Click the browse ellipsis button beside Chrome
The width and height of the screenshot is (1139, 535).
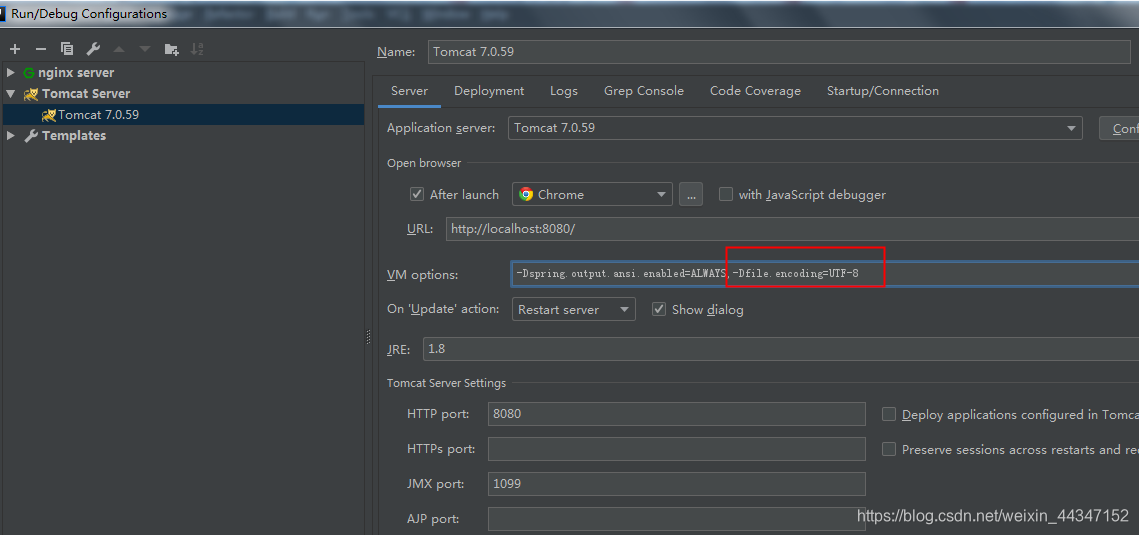(691, 195)
